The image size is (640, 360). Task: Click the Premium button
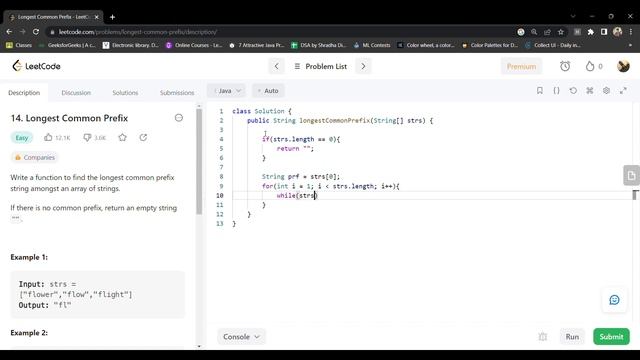(x=521, y=66)
